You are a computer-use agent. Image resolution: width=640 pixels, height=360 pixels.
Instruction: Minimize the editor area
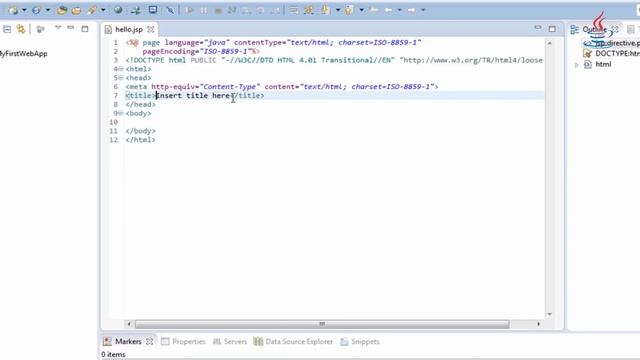pos(538,28)
